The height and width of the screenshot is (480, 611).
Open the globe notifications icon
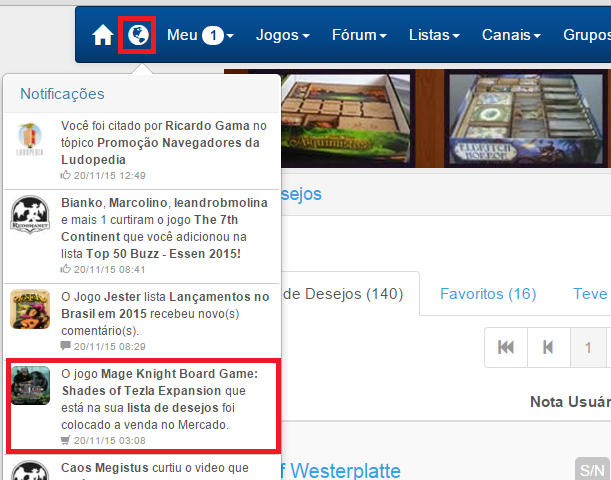click(x=138, y=36)
